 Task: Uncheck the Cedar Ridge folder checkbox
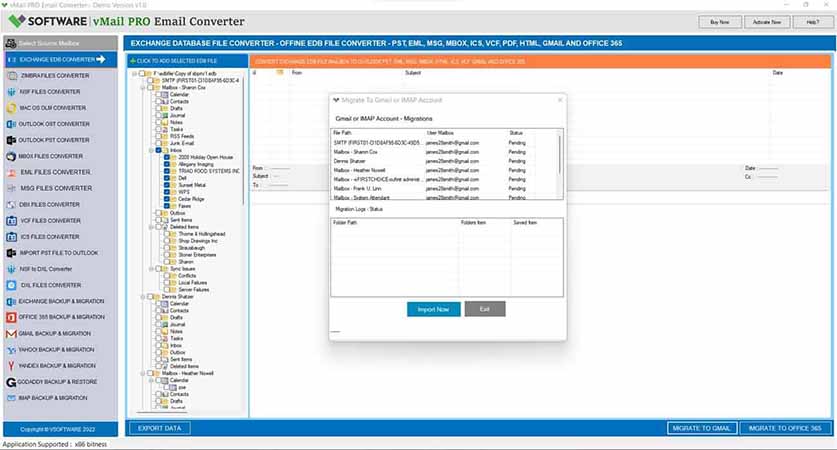coord(167,199)
